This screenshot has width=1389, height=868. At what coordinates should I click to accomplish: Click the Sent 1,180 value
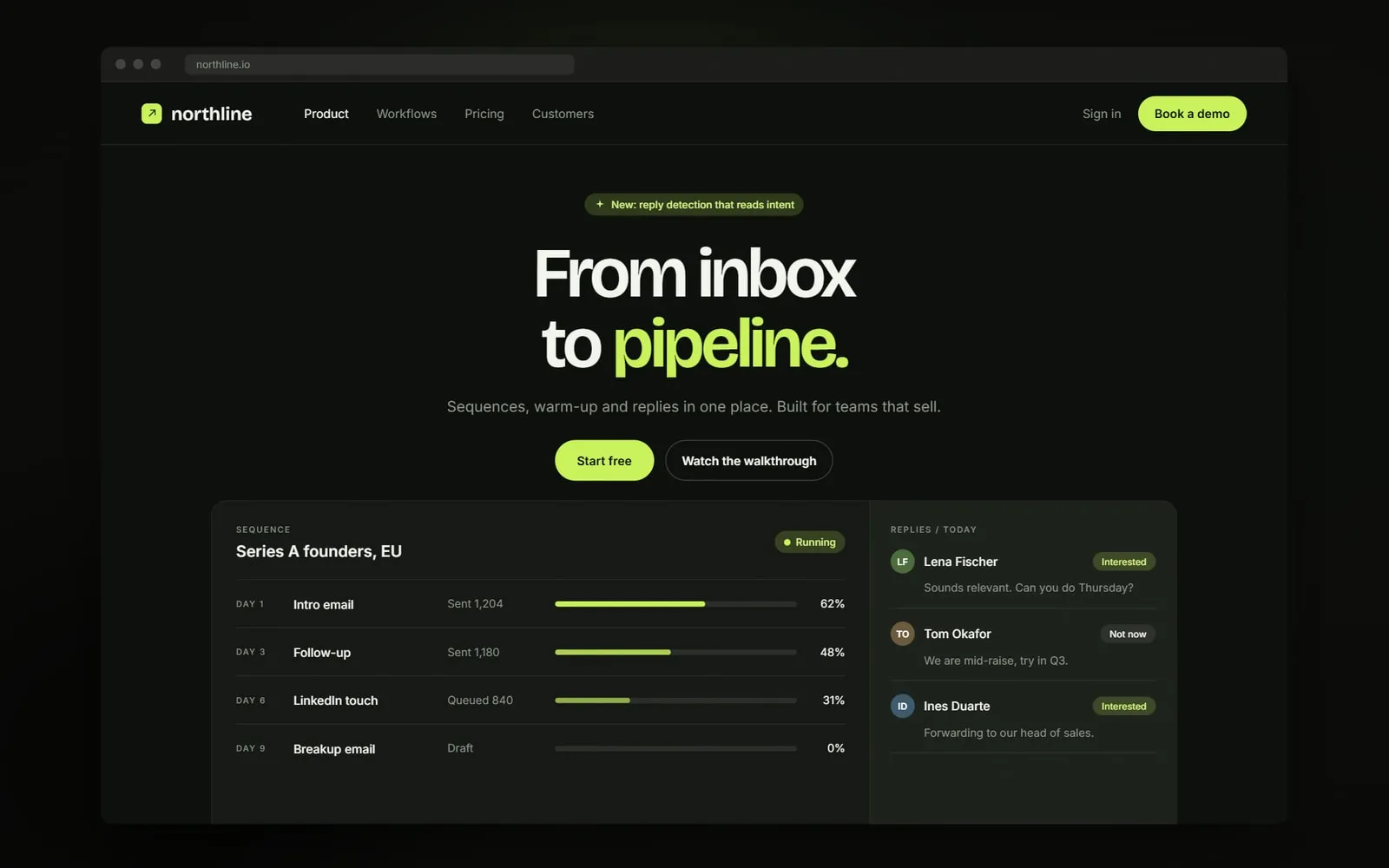(x=473, y=652)
